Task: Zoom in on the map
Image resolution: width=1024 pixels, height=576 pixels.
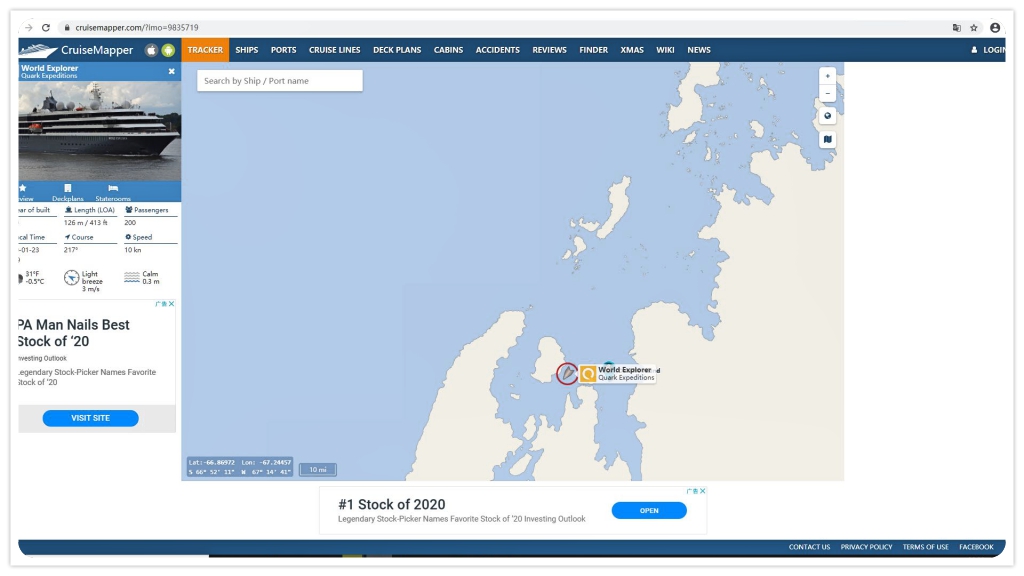Action: pyautogui.click(x=827, y=76)
